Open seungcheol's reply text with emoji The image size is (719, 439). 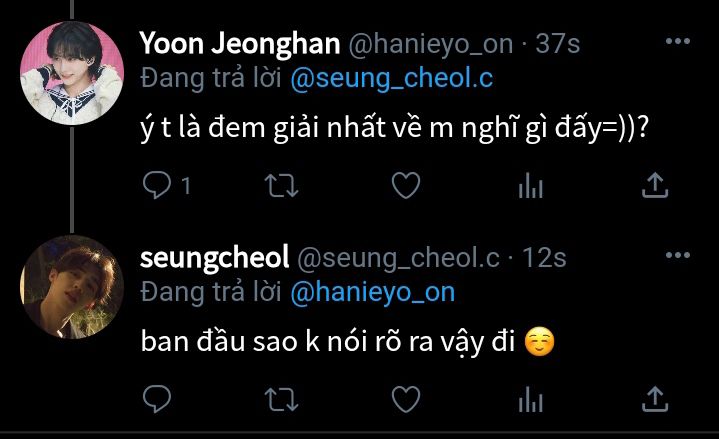[348, 343]
